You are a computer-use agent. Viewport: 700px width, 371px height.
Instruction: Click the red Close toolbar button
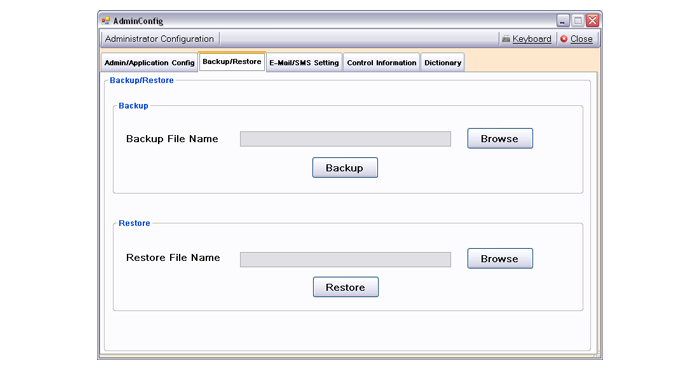point(576,39)
